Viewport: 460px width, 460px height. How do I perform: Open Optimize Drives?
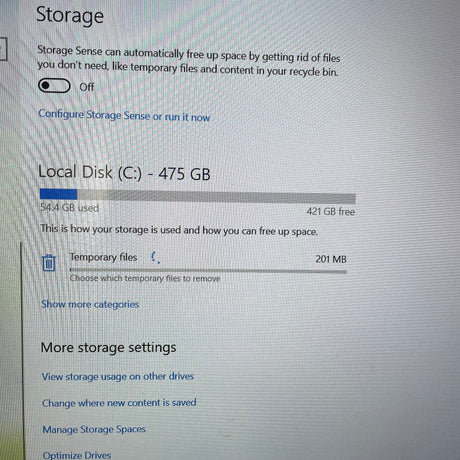click(77, 455)
